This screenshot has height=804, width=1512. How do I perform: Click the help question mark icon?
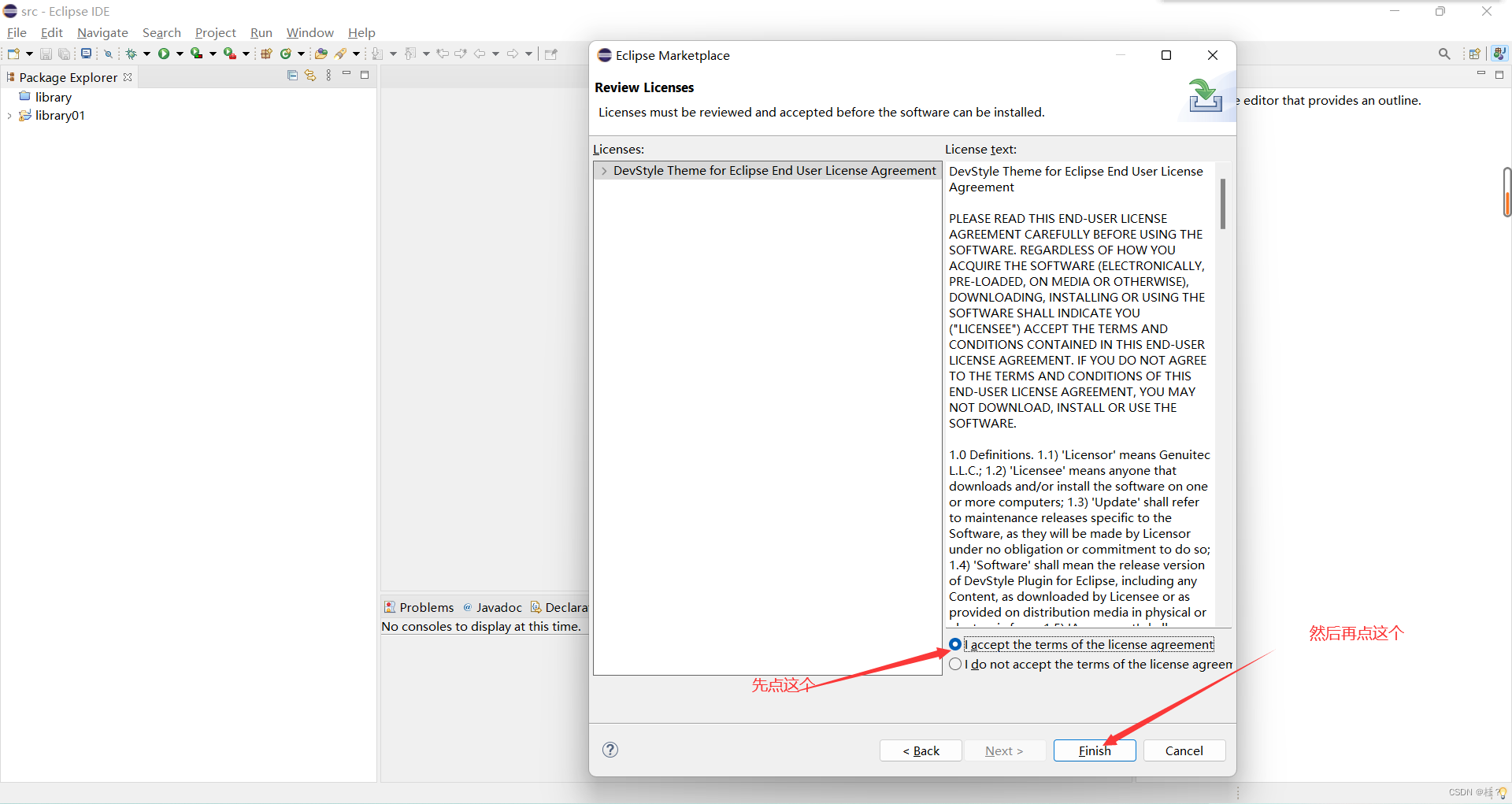[x=610, y=750]
